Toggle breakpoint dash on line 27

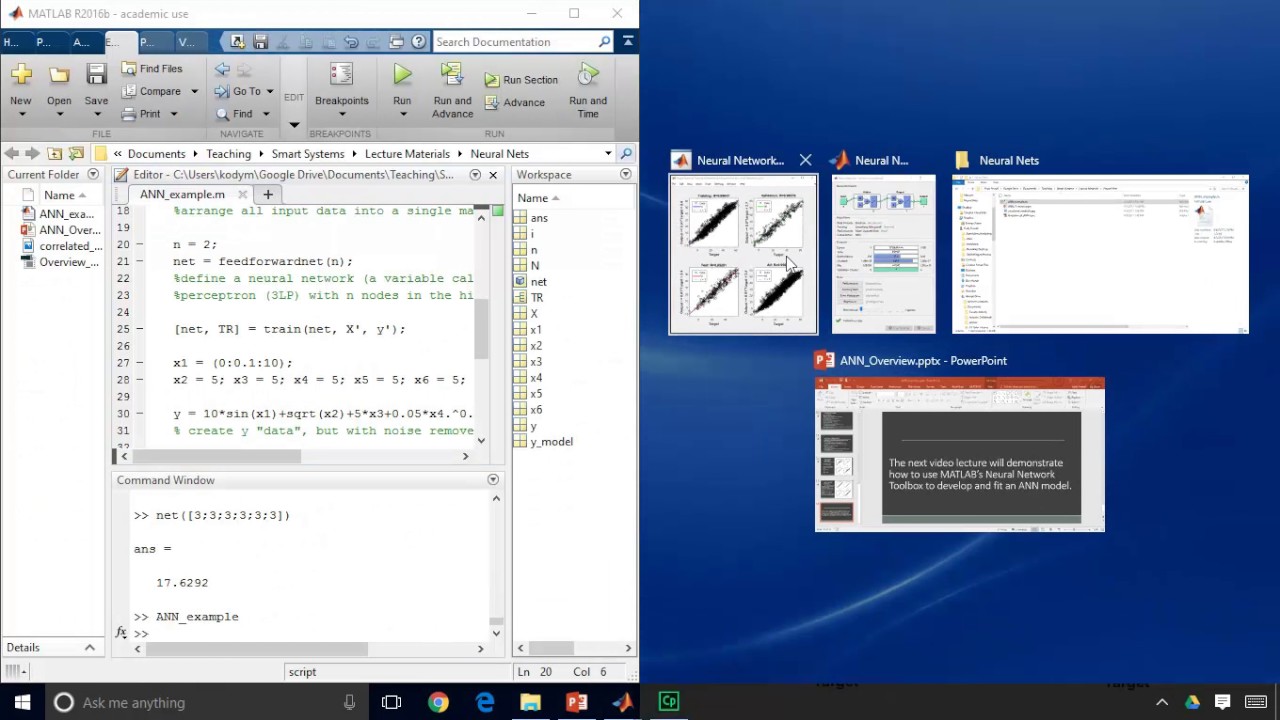(139, 363)
